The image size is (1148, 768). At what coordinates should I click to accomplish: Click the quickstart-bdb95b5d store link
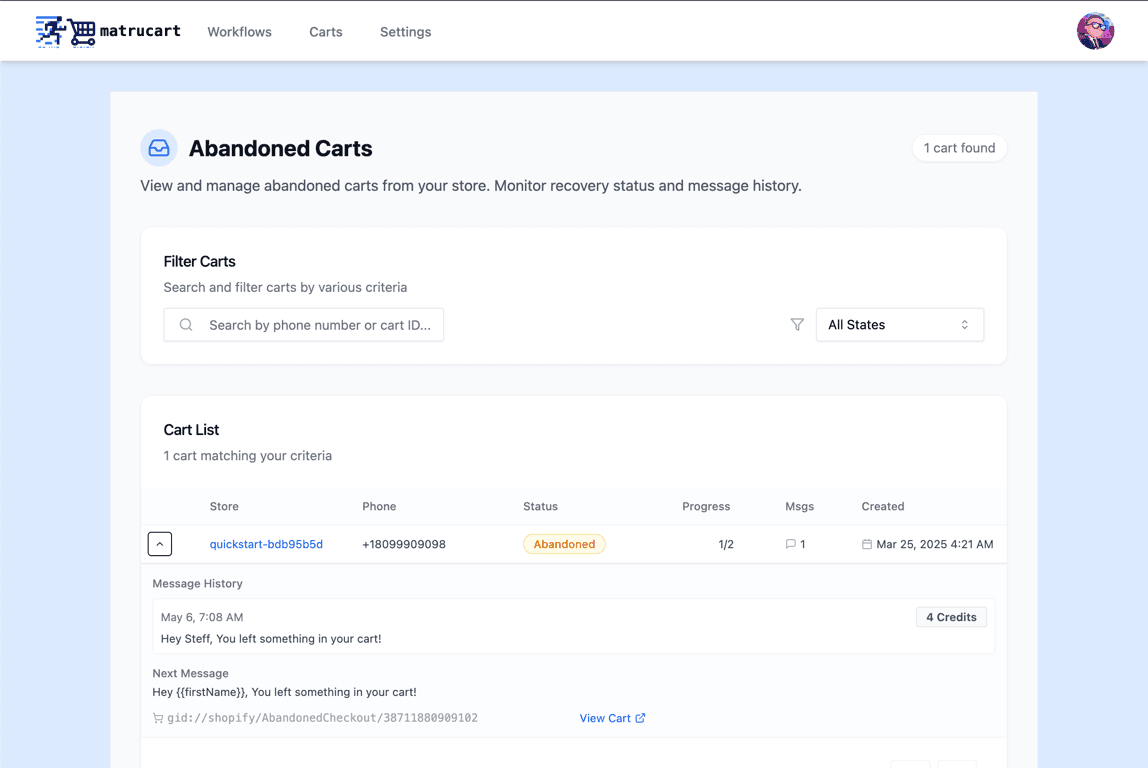coord(265,544)
